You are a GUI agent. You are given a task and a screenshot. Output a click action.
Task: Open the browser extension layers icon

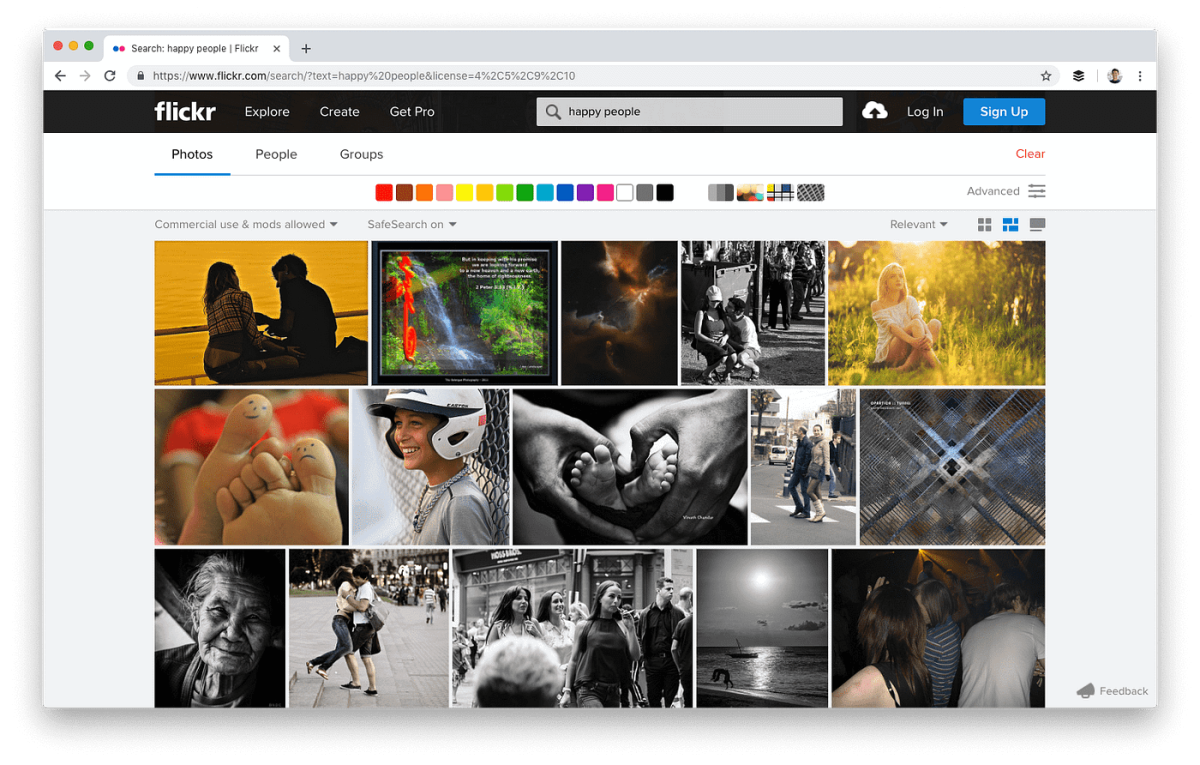click(1079, 76)
